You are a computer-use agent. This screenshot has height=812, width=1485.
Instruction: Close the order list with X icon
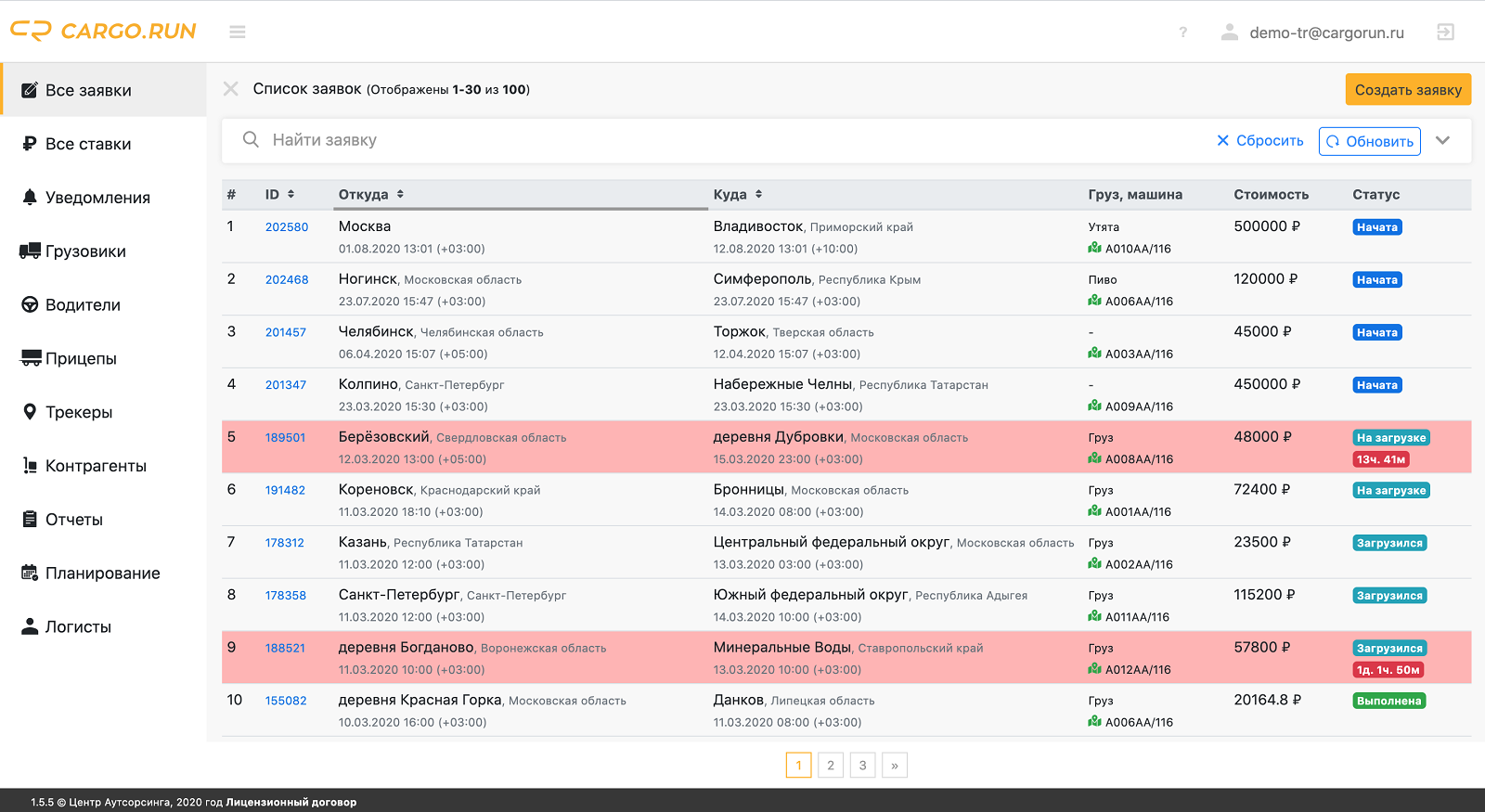pos(231,89)
